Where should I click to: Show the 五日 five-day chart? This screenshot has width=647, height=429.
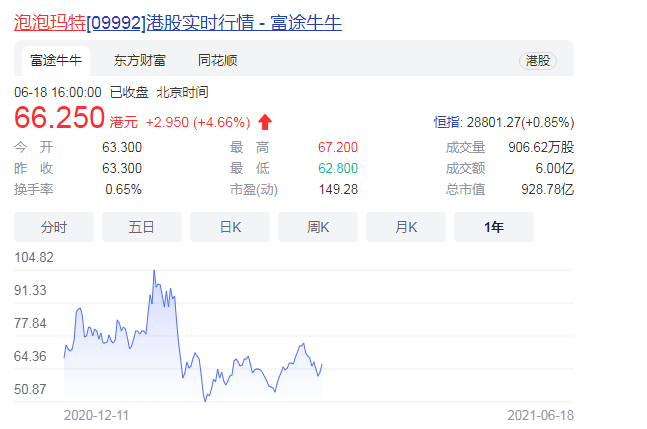(x=142, y=227)
